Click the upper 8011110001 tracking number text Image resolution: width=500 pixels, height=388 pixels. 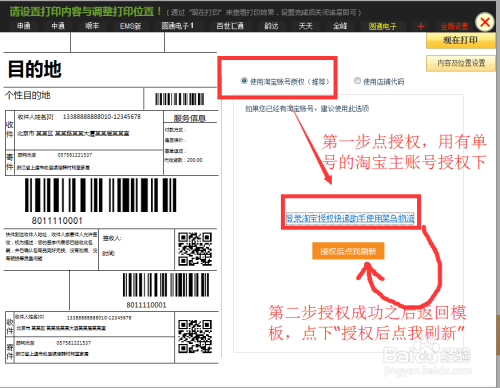(57, 221)
